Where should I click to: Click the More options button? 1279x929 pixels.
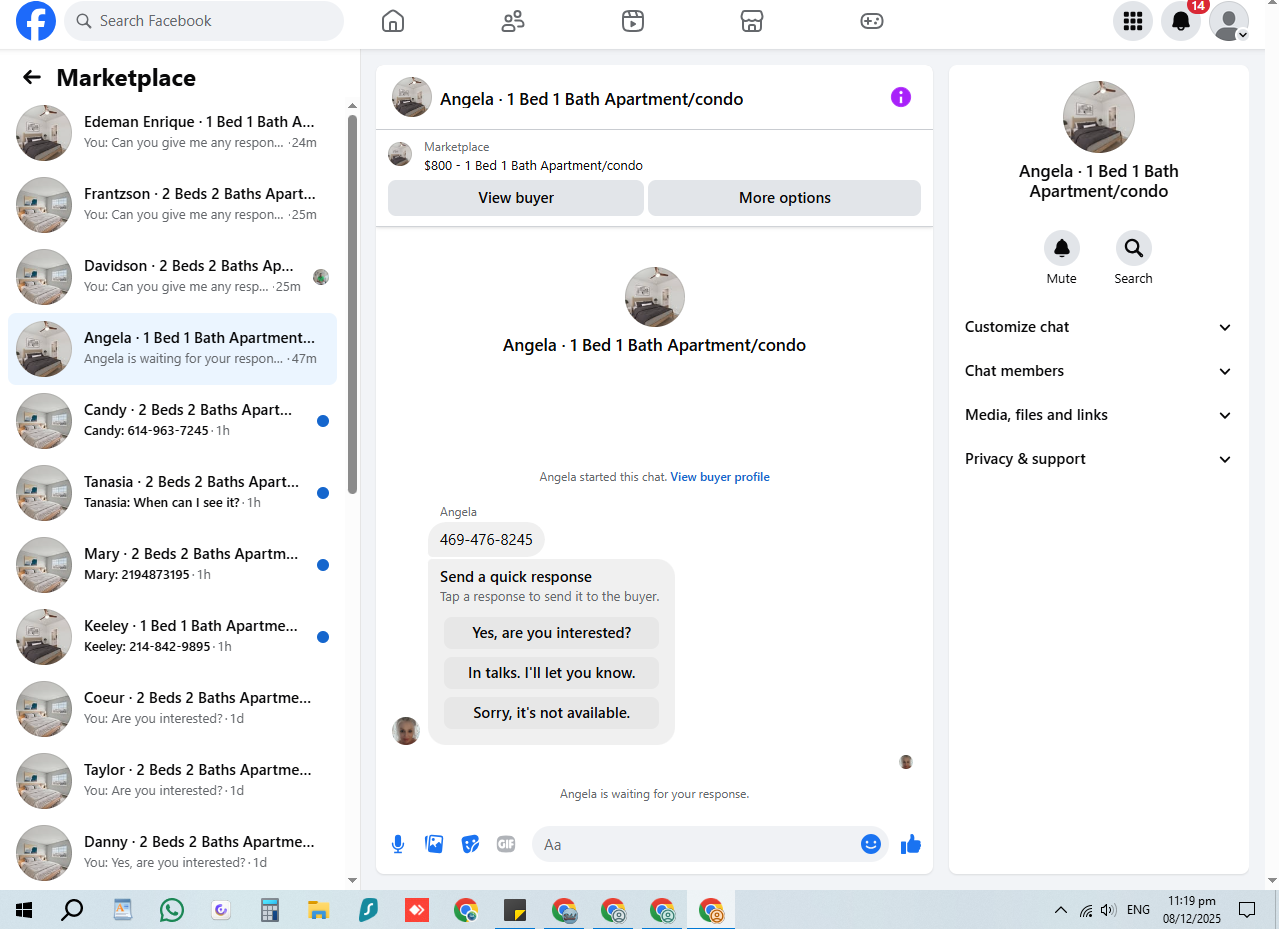click(785, 198)
